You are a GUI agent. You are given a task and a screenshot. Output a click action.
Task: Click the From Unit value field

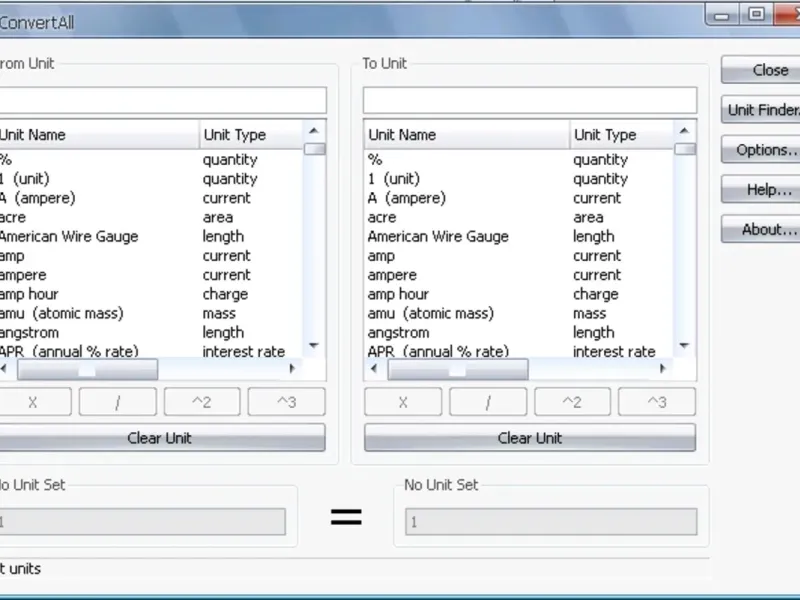point(142,521)
